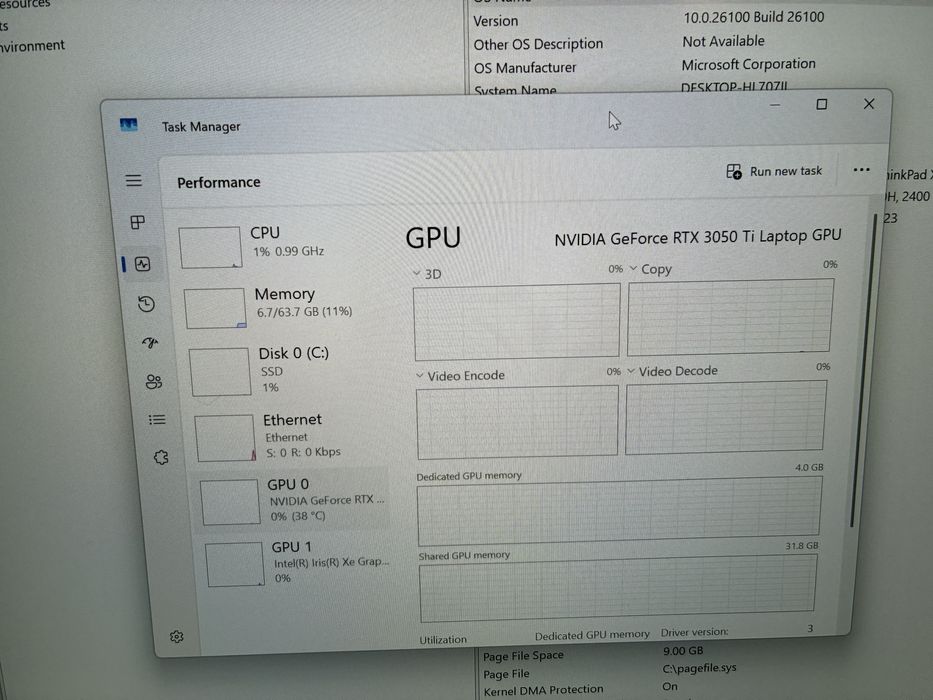Click the NVIDIA GeForce RTX 3050 Ti title
This screenshot has height=700, width=933.
pos(697,238)
